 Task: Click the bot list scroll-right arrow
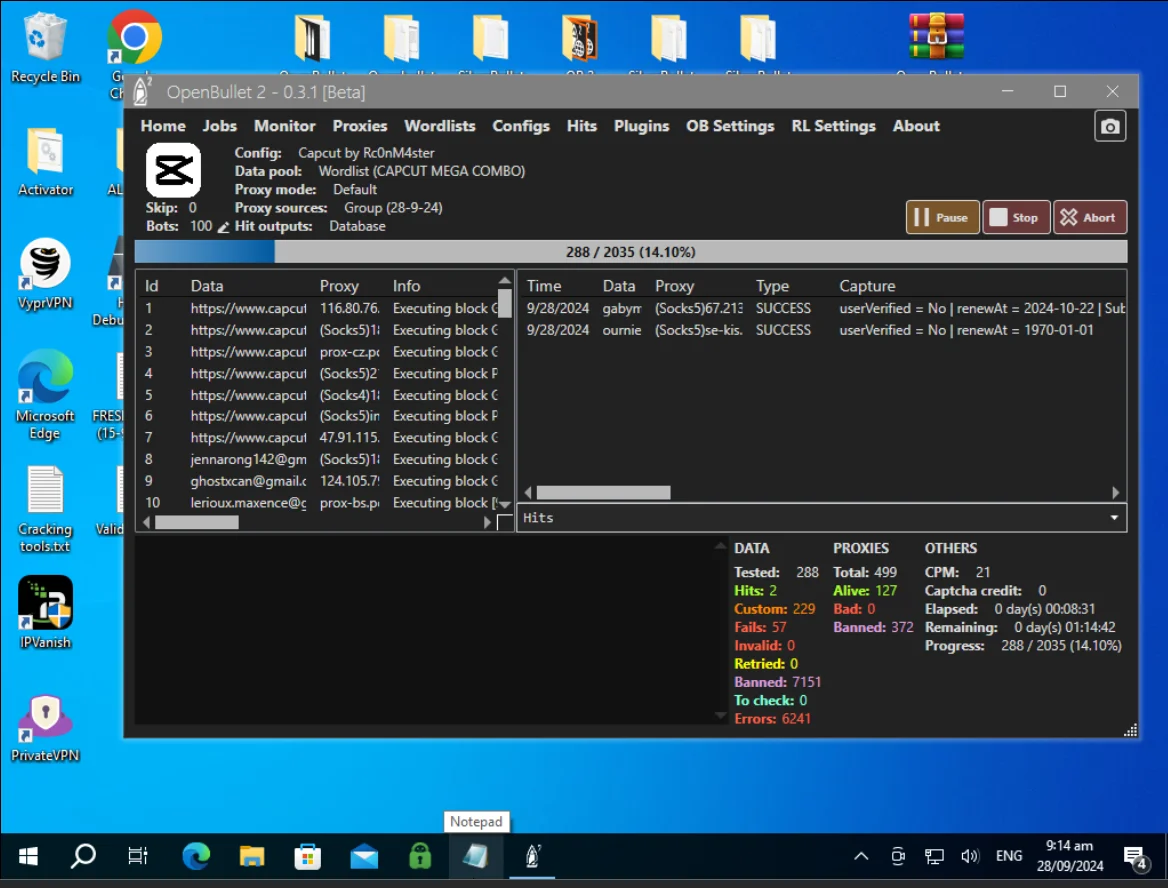(x=487, y=523)
